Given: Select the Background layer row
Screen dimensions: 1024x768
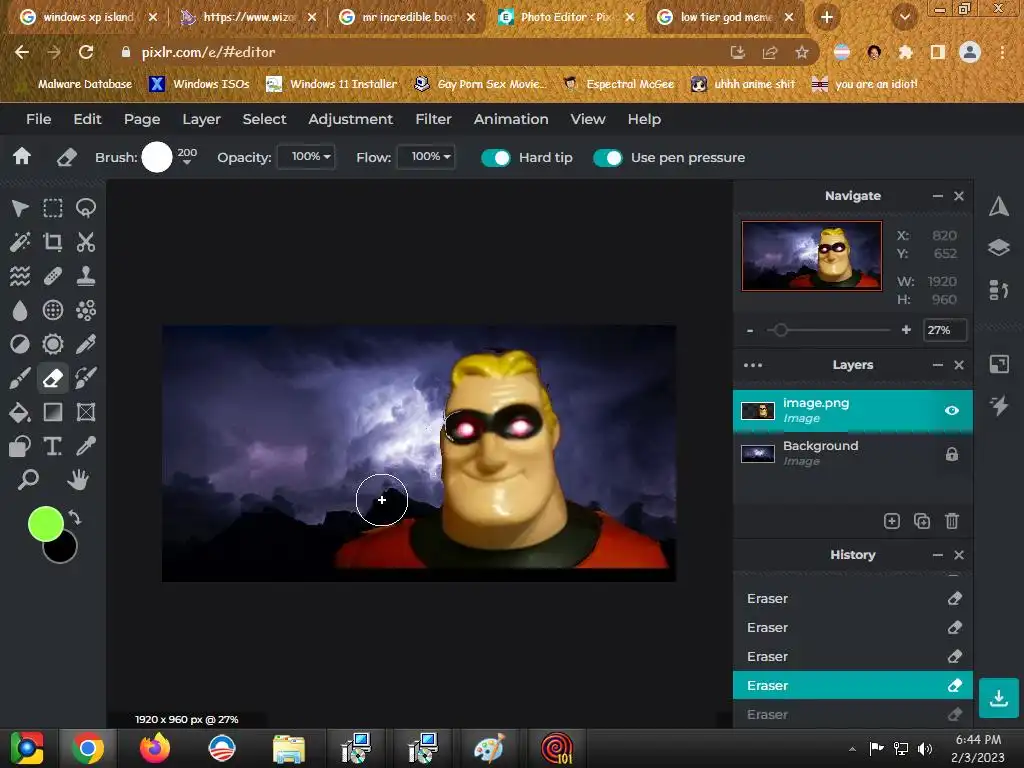Looking at the screenshot, I should tap(852, 454).
